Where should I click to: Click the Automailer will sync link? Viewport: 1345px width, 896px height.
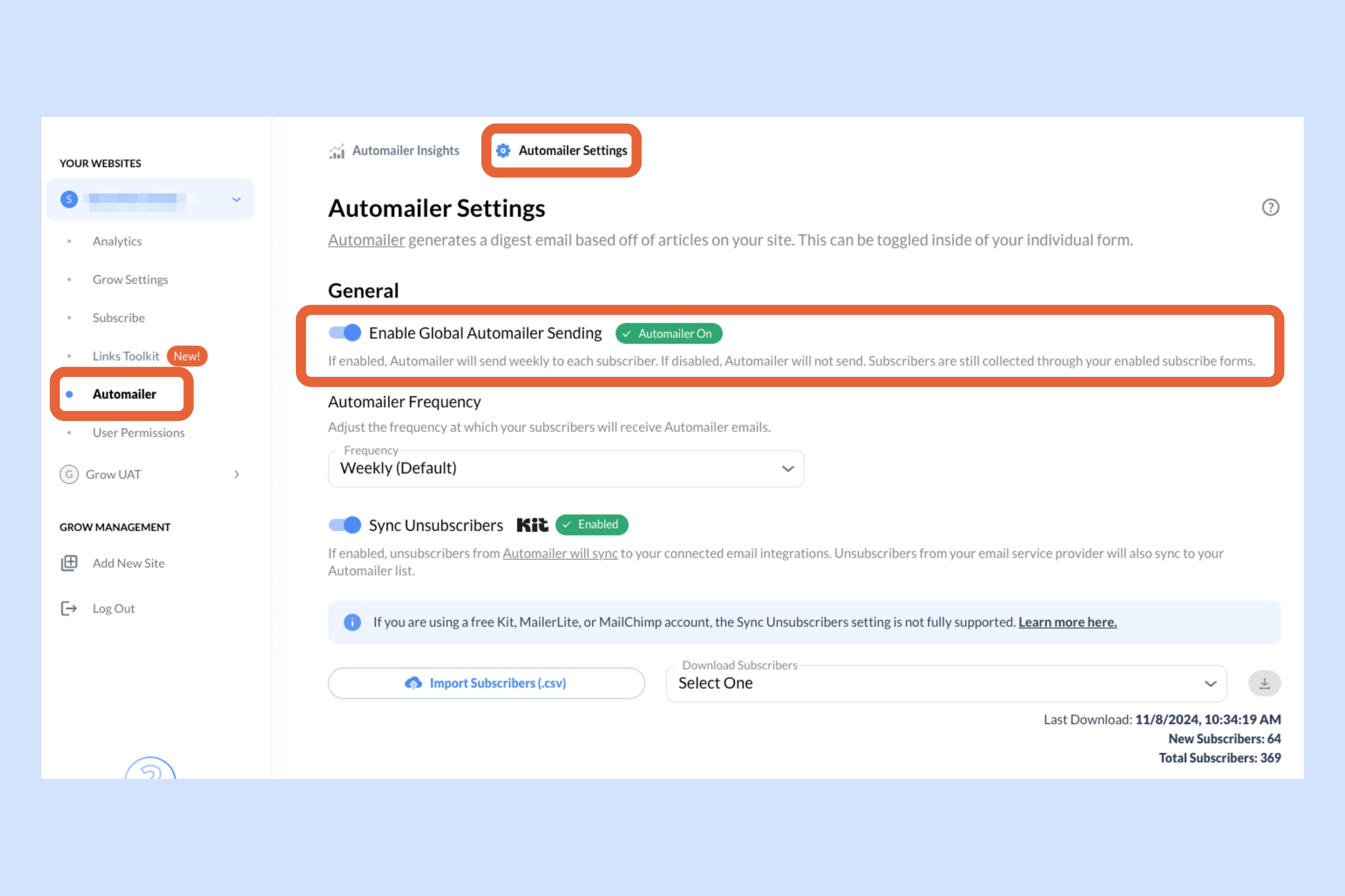point(560,553)
